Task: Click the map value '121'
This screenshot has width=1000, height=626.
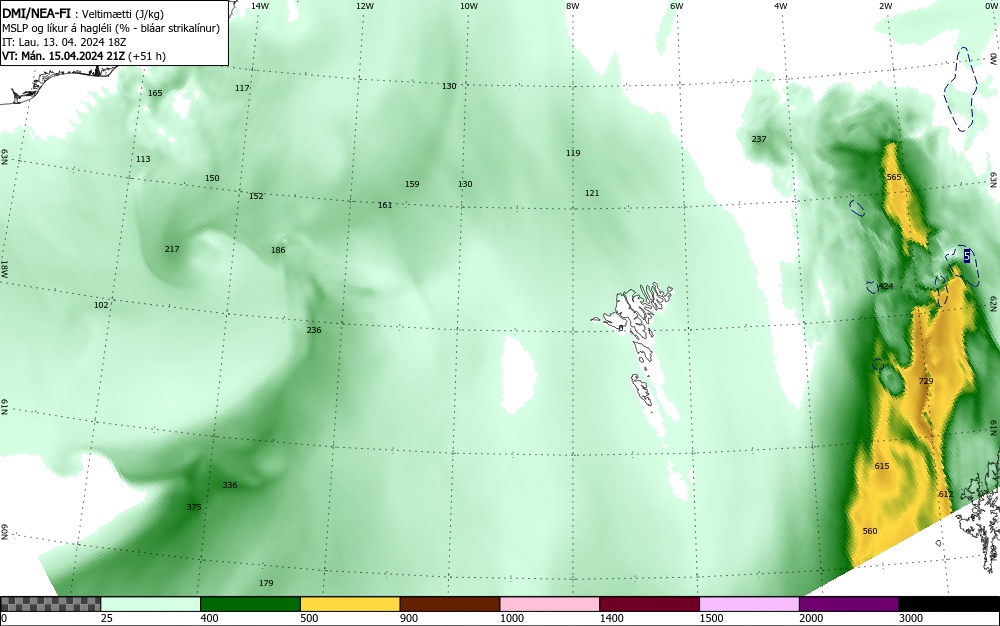Action: tap(592, 193)
